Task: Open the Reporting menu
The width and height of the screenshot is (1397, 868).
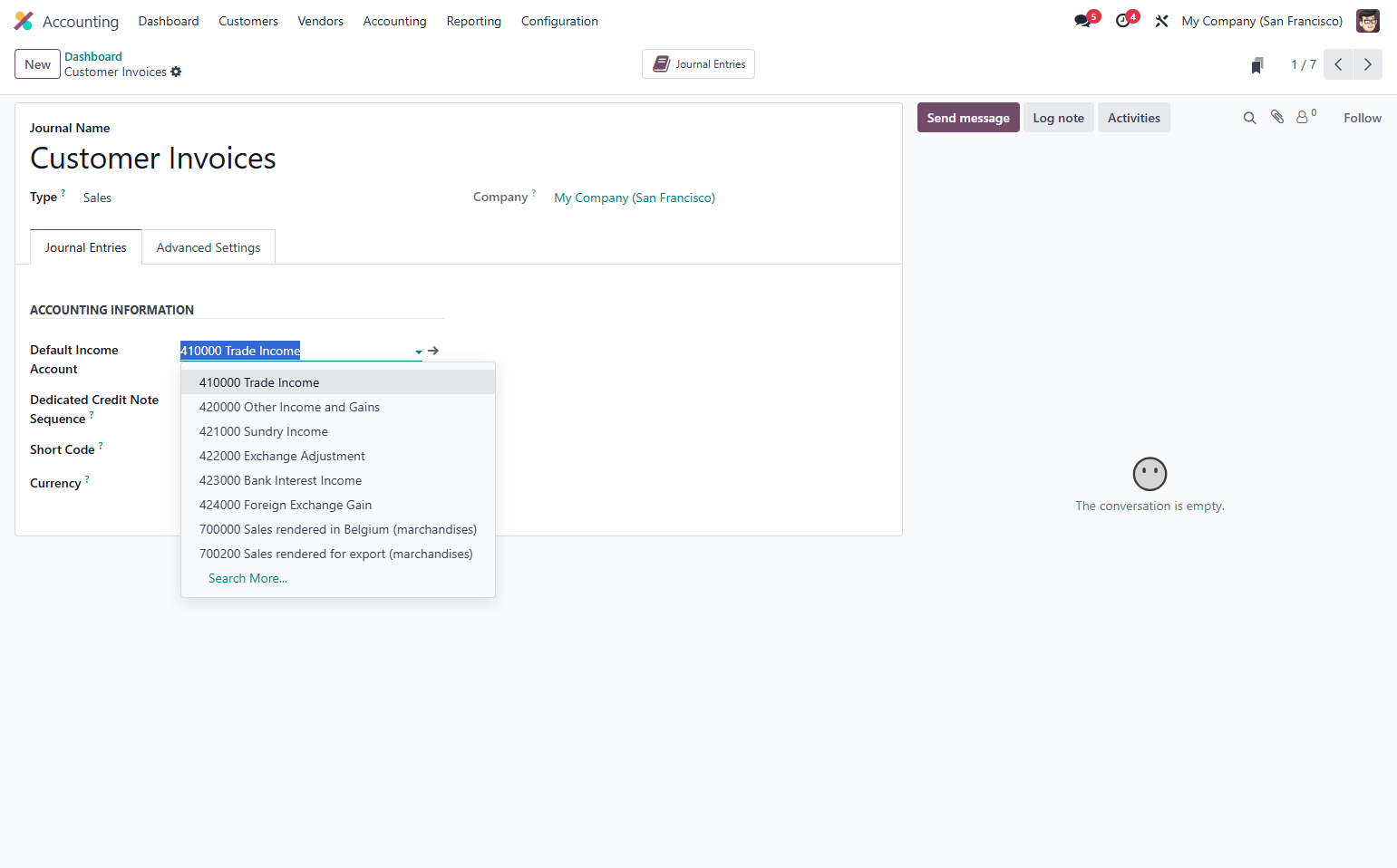Action: tap(474, 21)
